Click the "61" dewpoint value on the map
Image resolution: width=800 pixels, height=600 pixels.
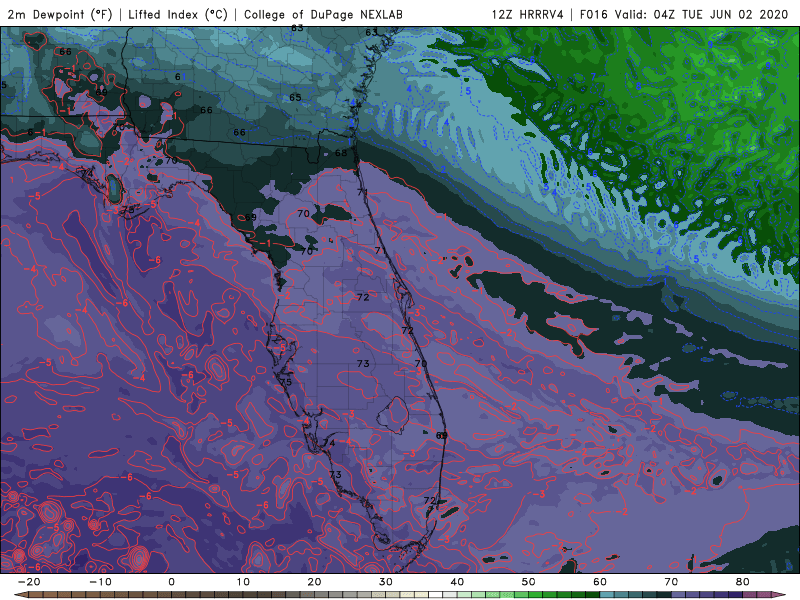point(180,77)
